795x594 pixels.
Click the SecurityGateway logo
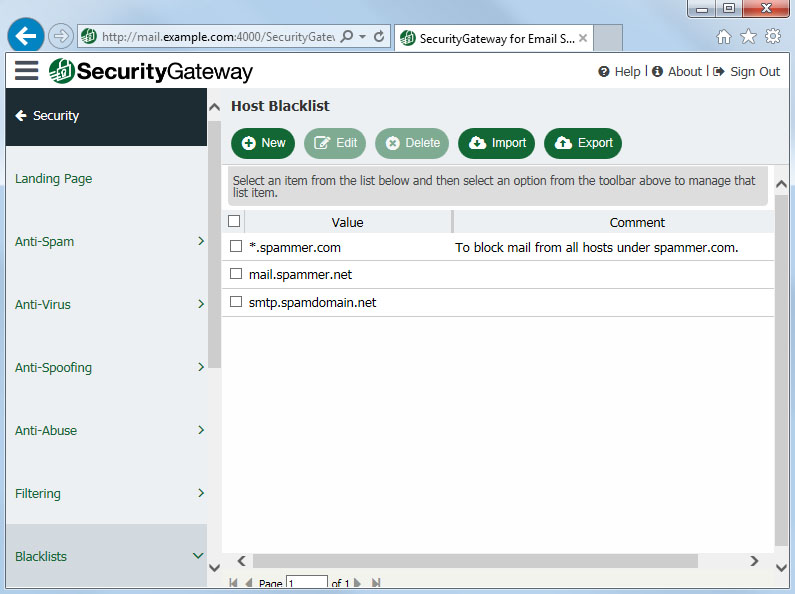[151, 71]
